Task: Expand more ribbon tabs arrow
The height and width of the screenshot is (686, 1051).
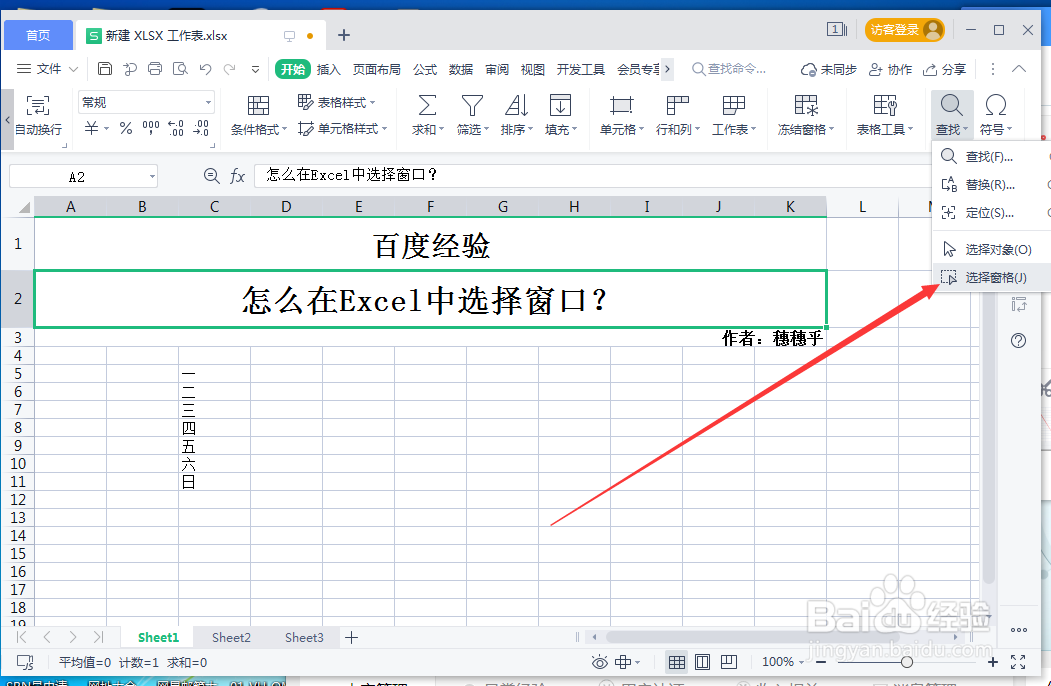Action: (667, 69)
